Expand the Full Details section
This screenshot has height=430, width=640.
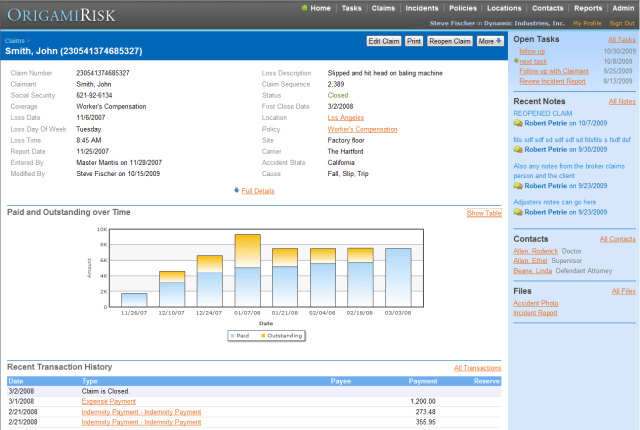[258, 190]
